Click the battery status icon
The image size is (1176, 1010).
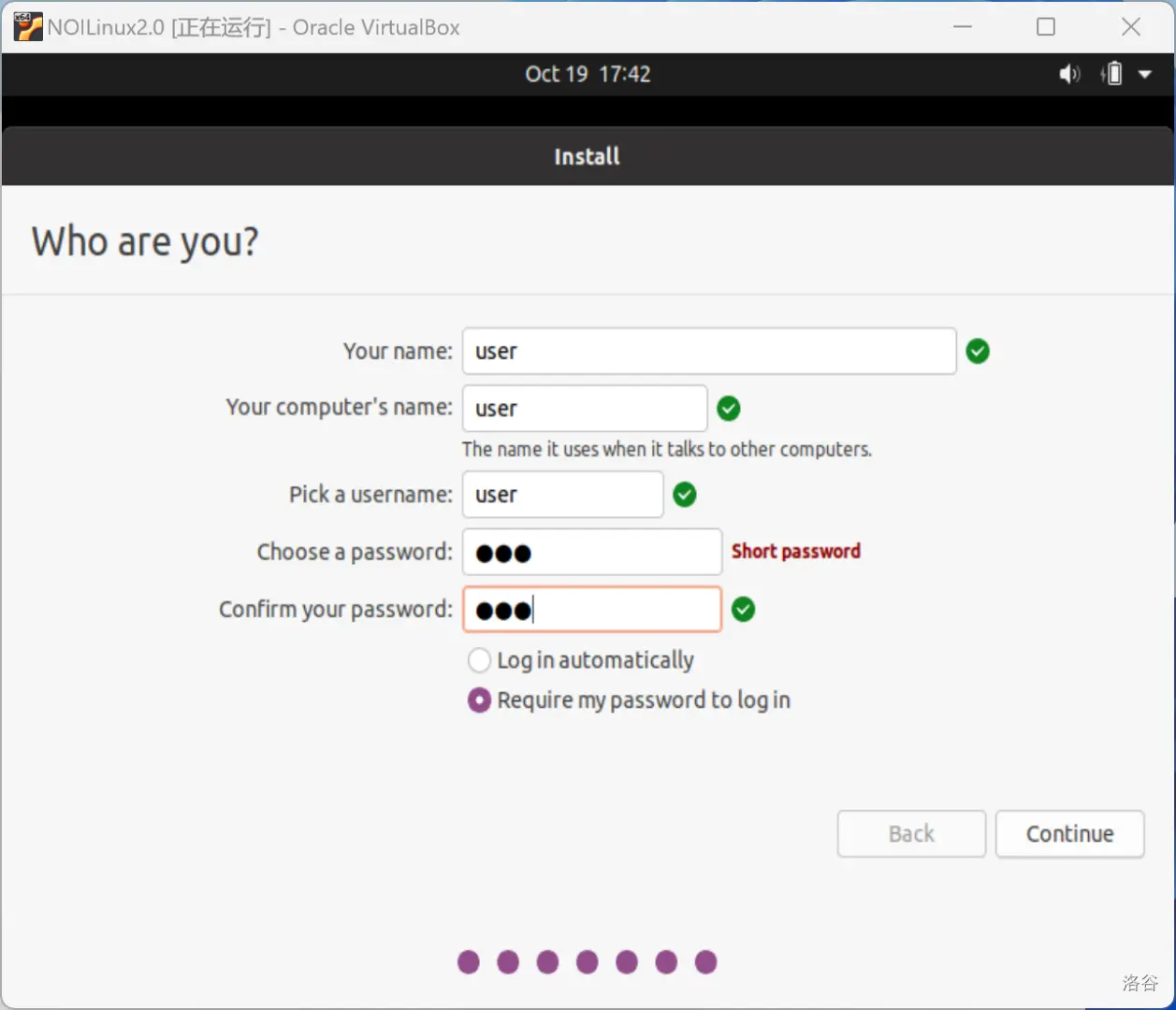pos(1112,74)
